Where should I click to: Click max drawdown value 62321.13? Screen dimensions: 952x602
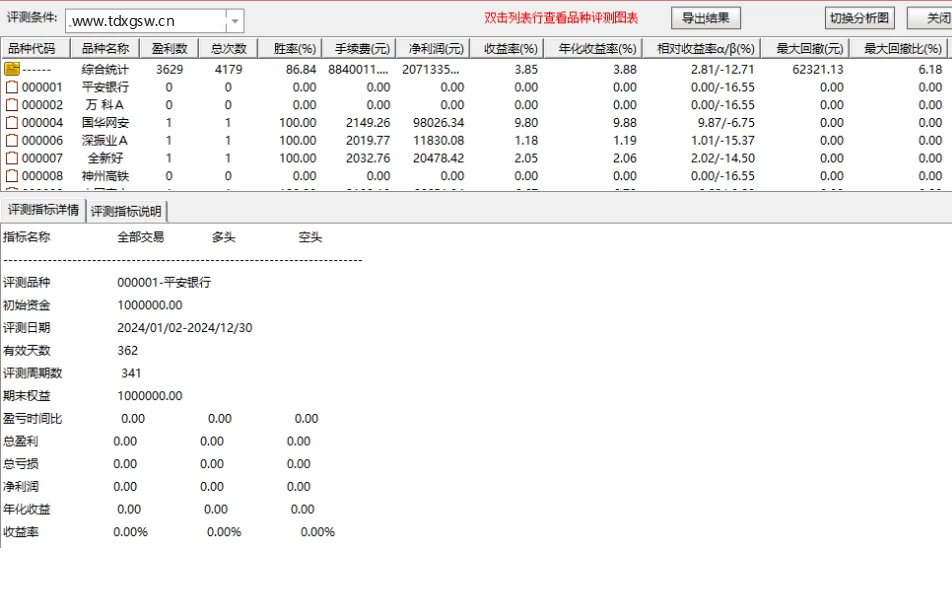(x=817, y=70)
